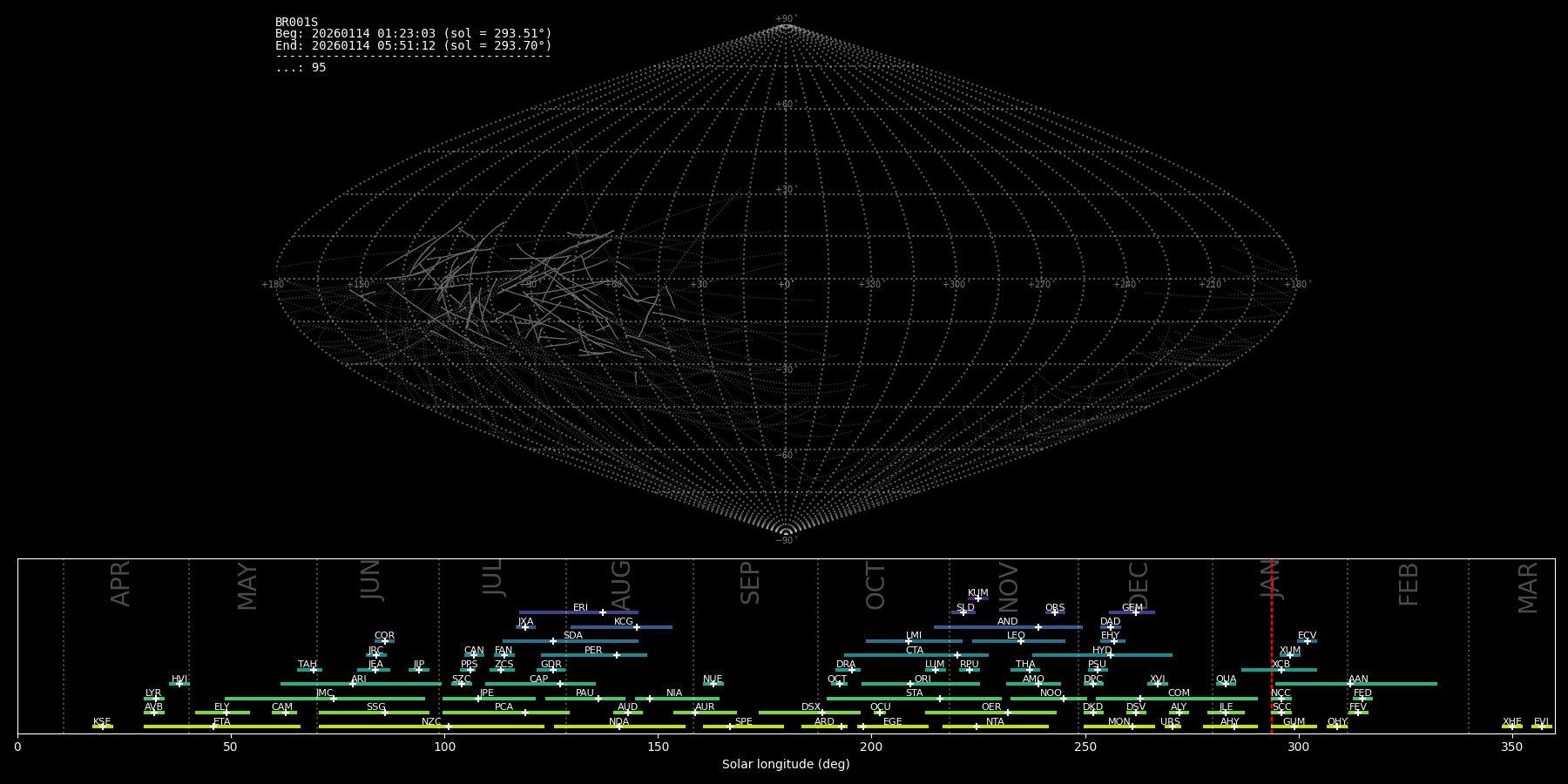Viewport: 1568px width, 784px height.
Task: Click the URS shower label
Action: 1170,722
